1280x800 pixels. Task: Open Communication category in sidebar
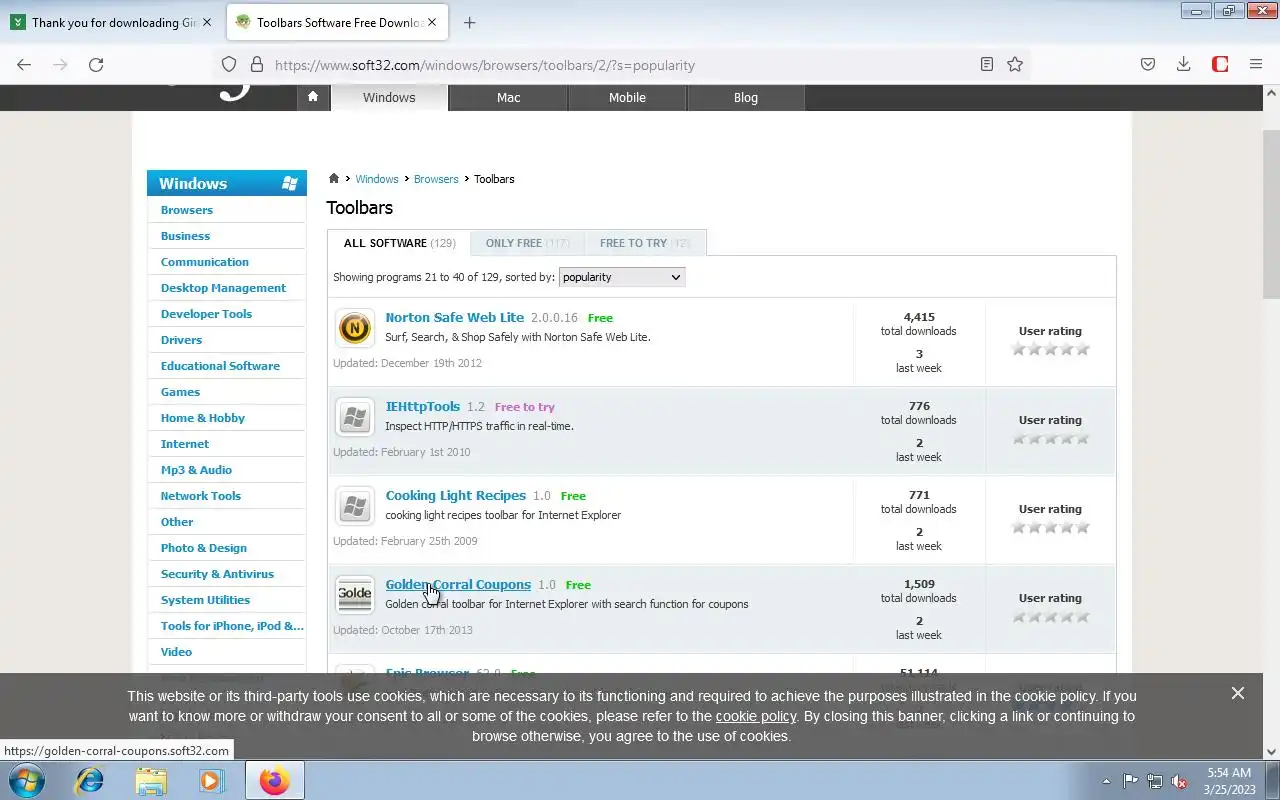(205, 262)
